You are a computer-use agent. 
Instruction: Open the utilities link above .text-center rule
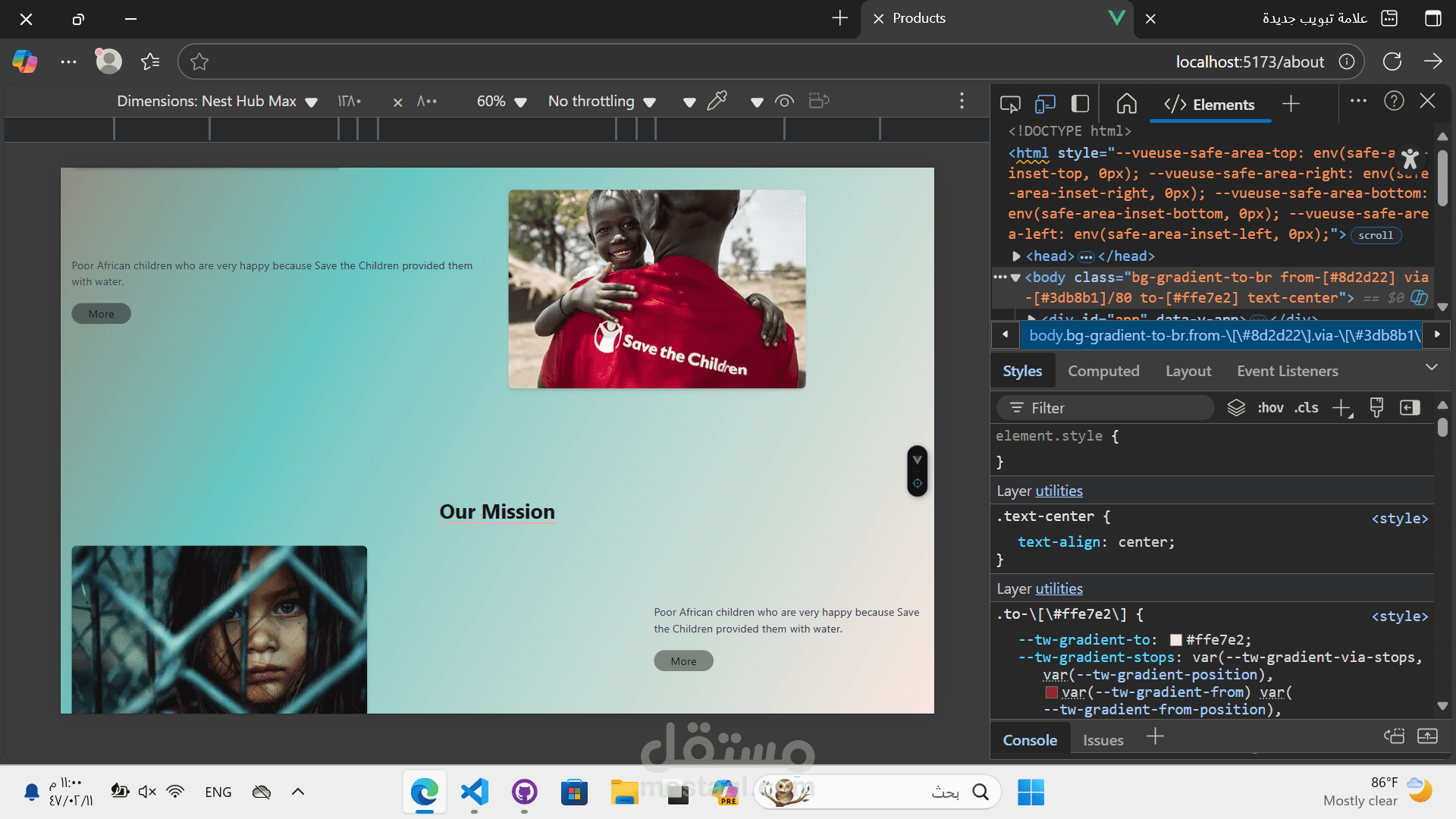tap(1059, 491)
